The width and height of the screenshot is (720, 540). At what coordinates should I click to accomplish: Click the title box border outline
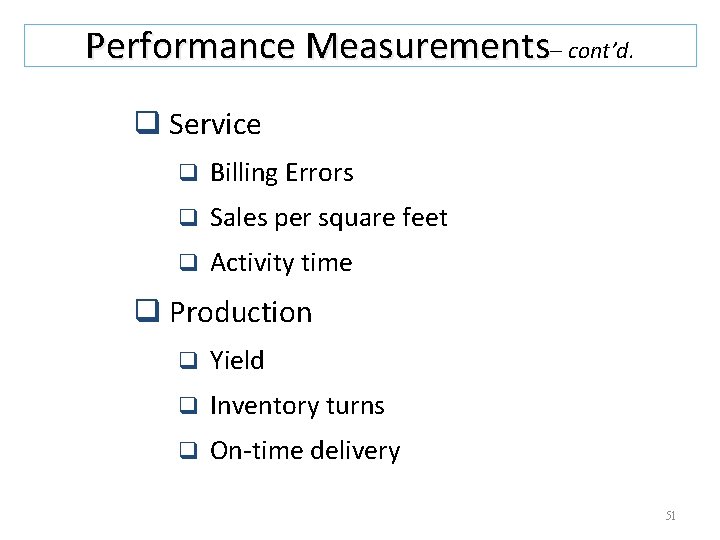coord(360,25)
